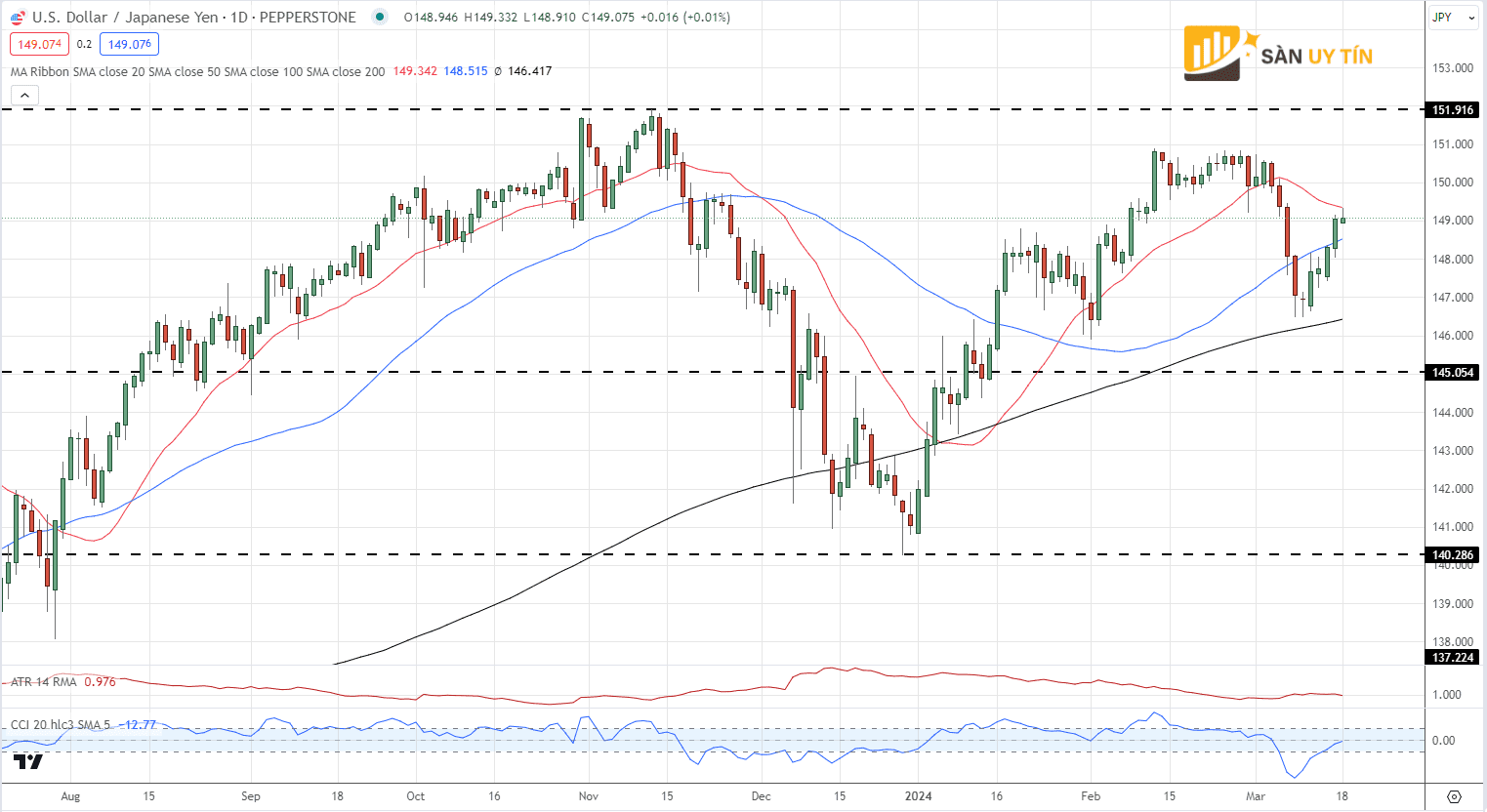Screen dimensions: 1487x812
Task: Click 150.000 on the price axis
Action: point(1453,183)
